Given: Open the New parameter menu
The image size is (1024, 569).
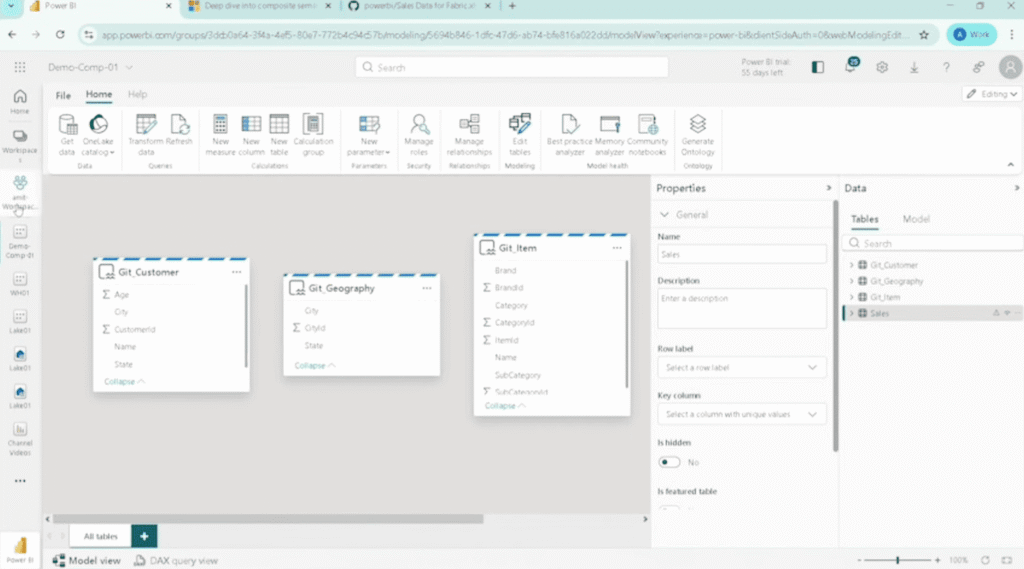Looking at the screenshot, I should [369, 135].
